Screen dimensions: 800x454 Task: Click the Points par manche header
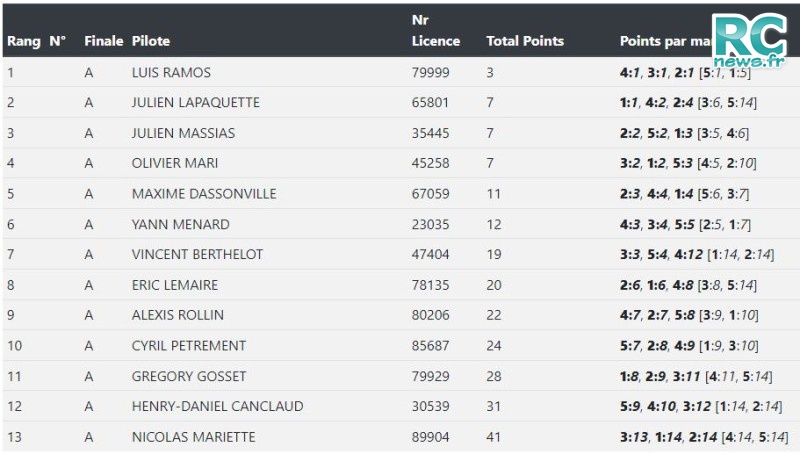665,41
